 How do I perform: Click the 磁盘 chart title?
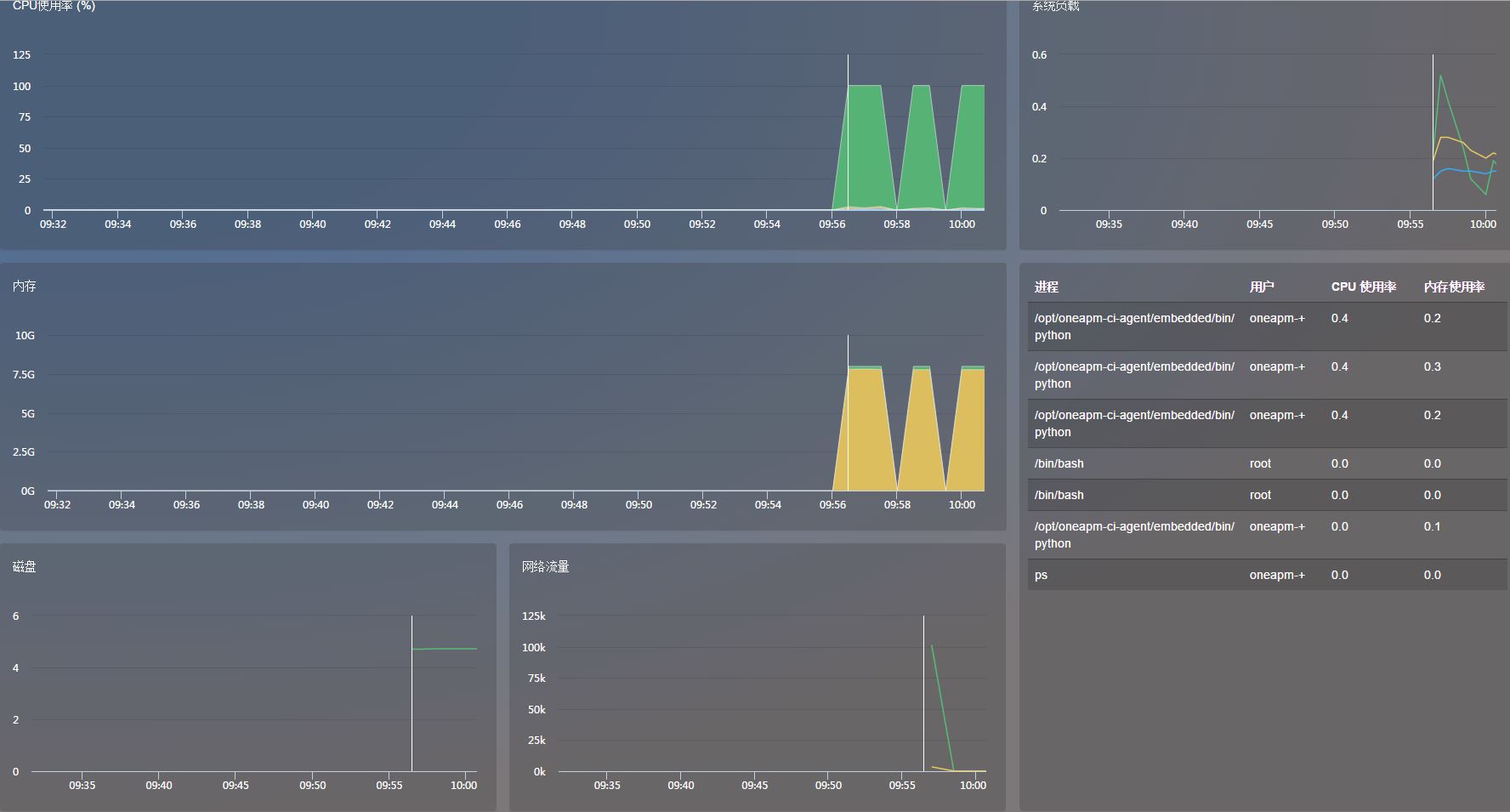pyautogui.click(x=25, y=567)
